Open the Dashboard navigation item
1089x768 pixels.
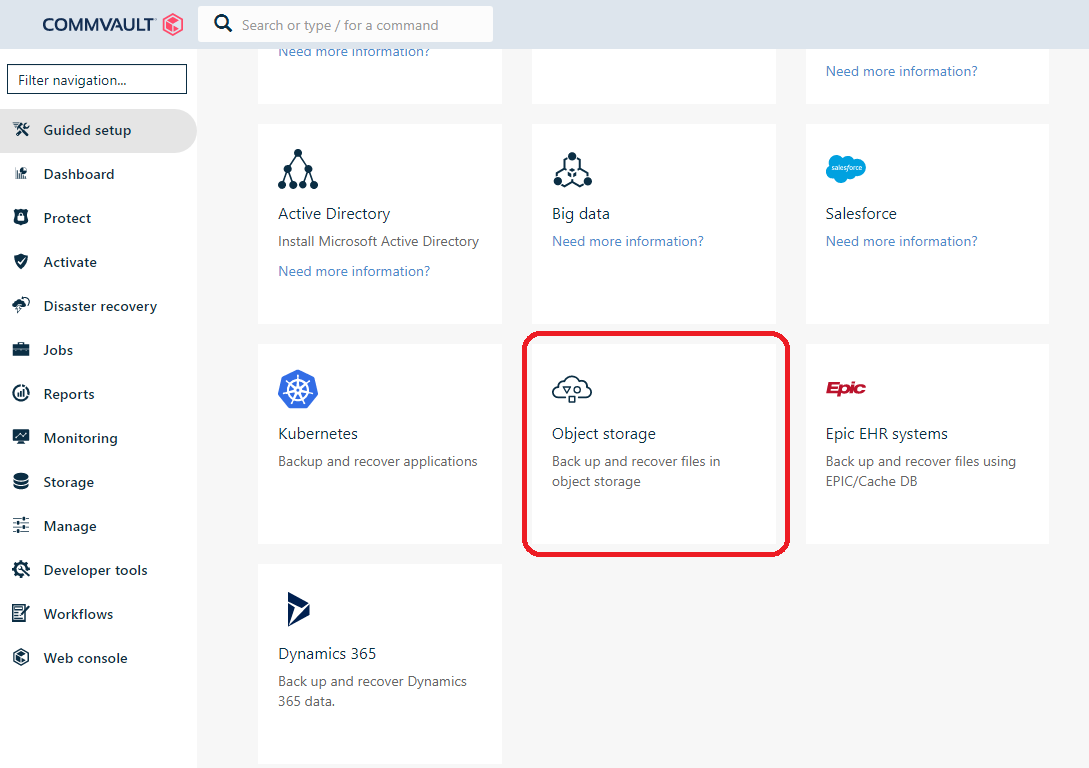click(79, 174)
